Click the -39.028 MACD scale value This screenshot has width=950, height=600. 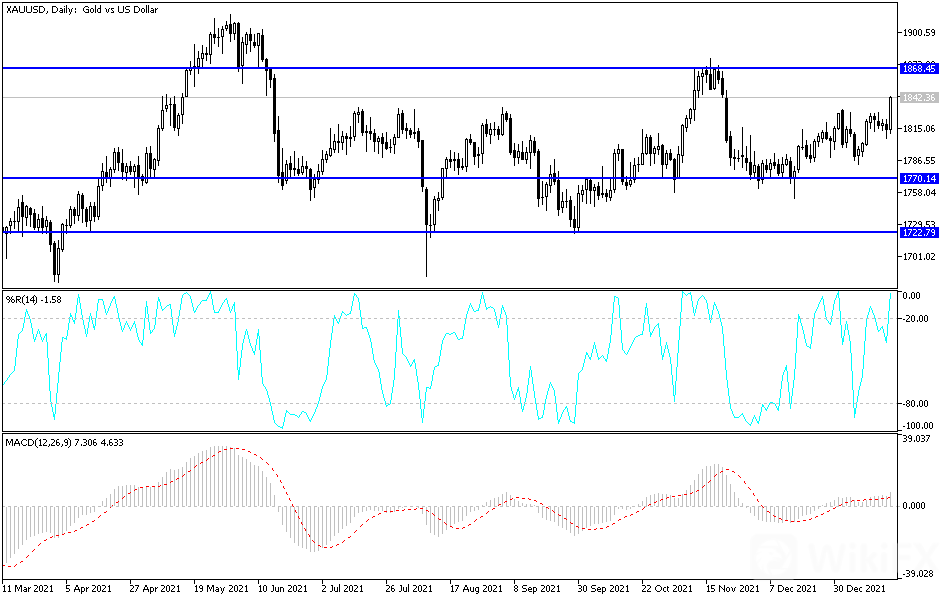pyautogui.click(x=916, y=574)
